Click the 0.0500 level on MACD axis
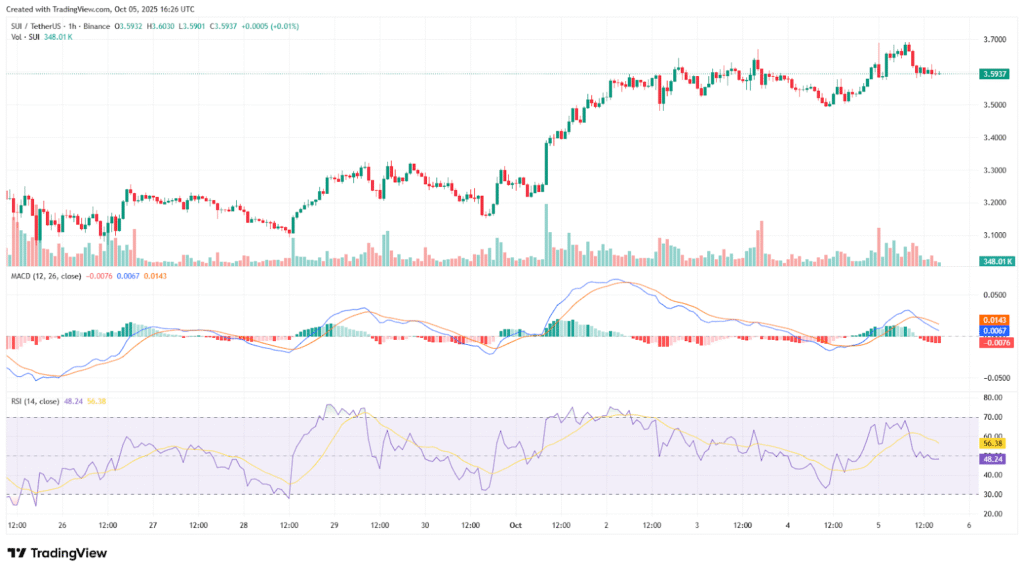The width and height of the screenshot is (1024, 572). [x=995, y=296]
